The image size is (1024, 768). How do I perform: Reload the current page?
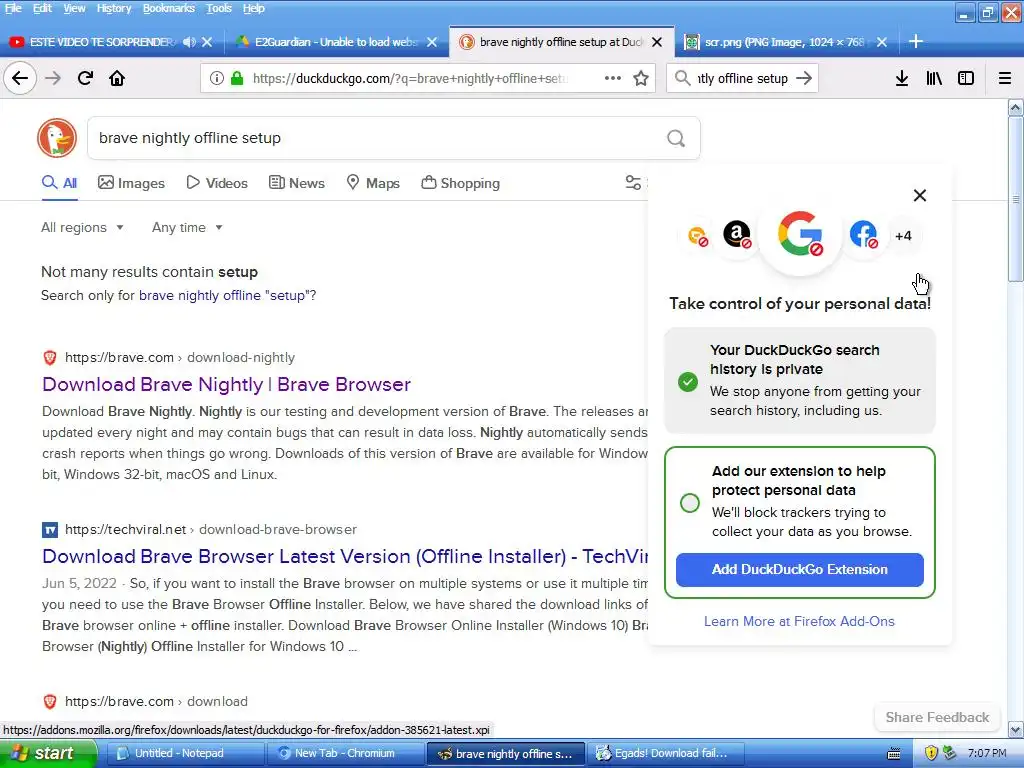coord(86,78)
